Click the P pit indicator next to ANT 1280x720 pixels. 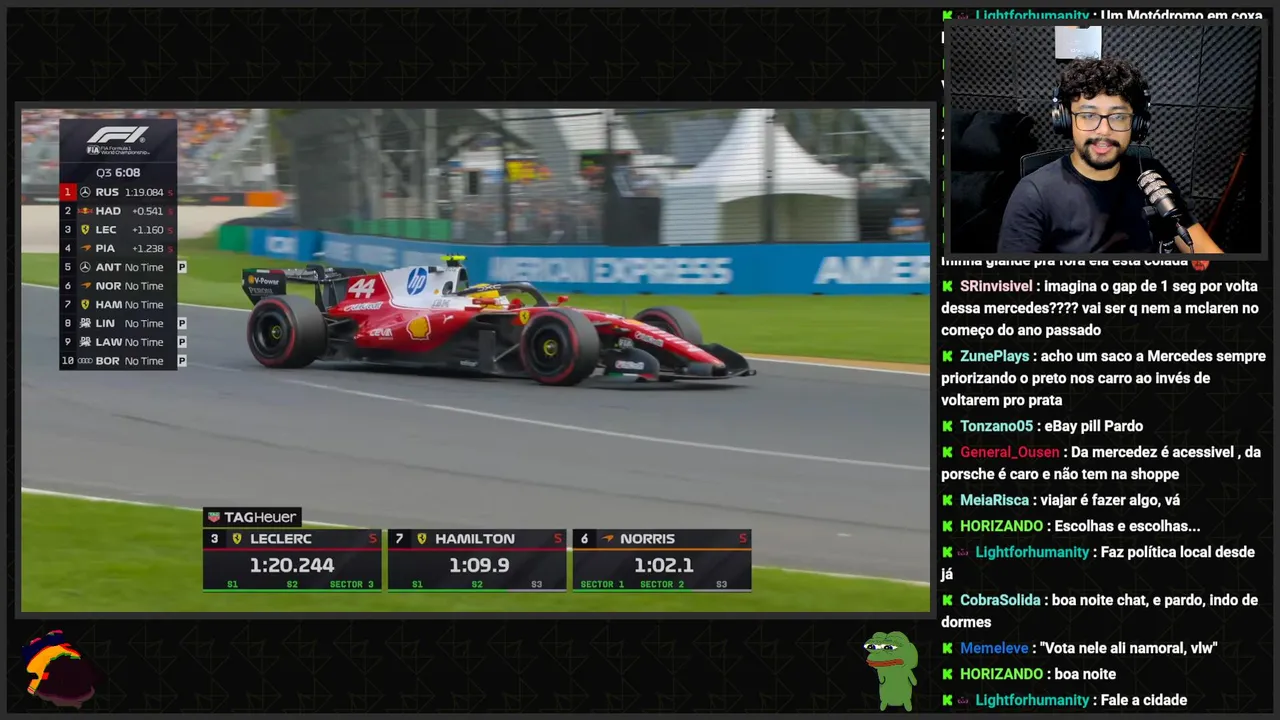tap(182, 267)
